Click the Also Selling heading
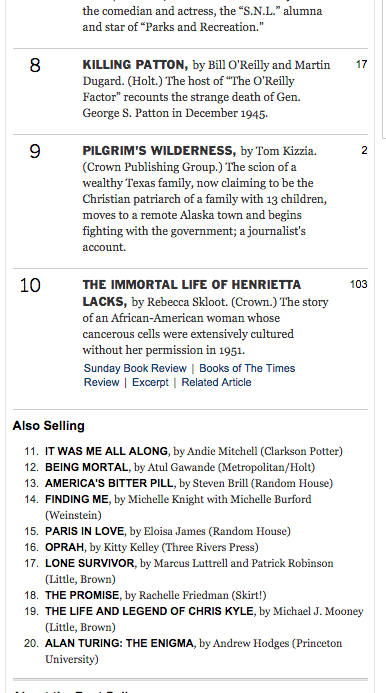Screen dimensions: 386x693 pyautogui.click(x=49, y=426)
